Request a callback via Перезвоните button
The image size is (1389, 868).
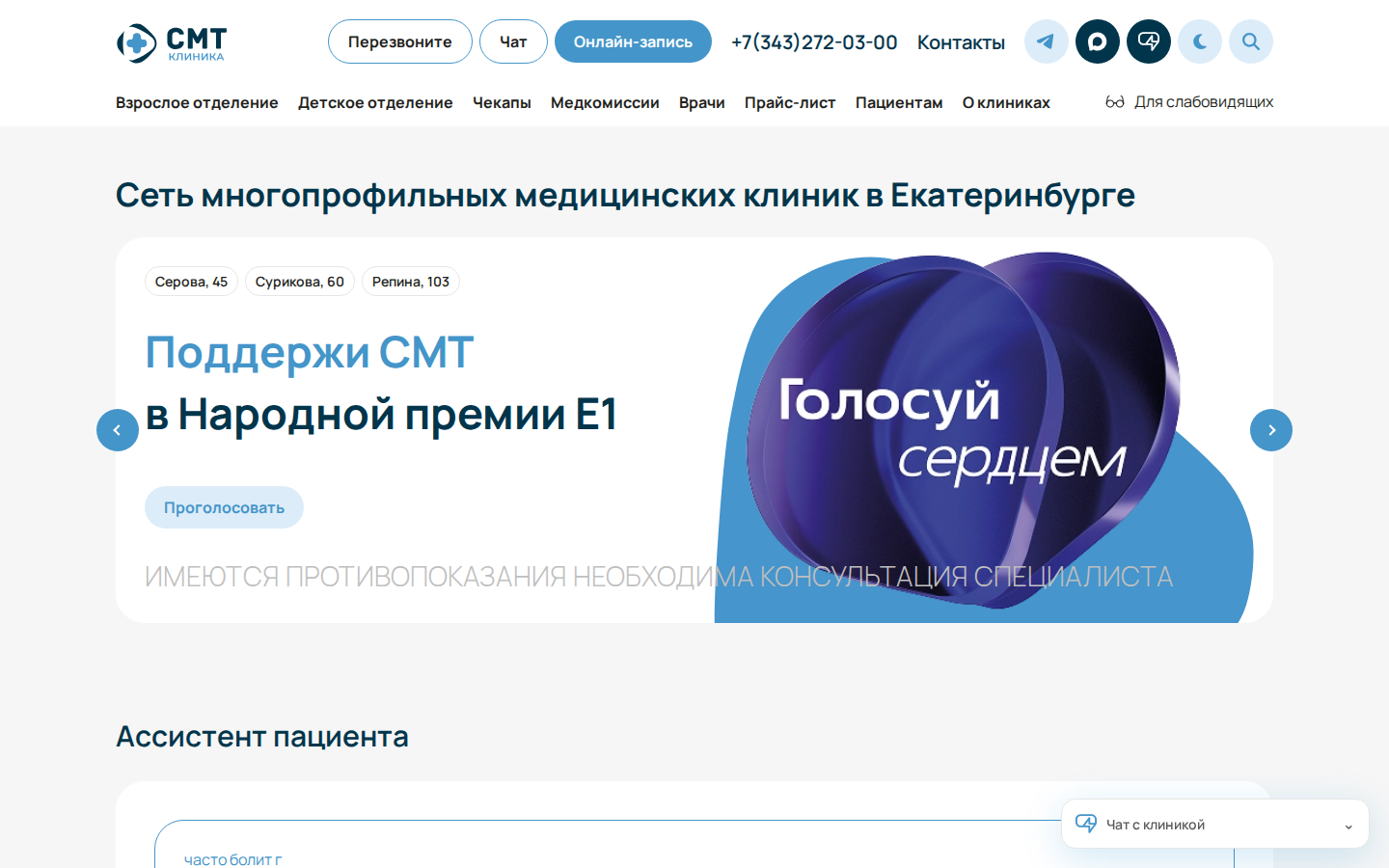(x=400, y=41)
